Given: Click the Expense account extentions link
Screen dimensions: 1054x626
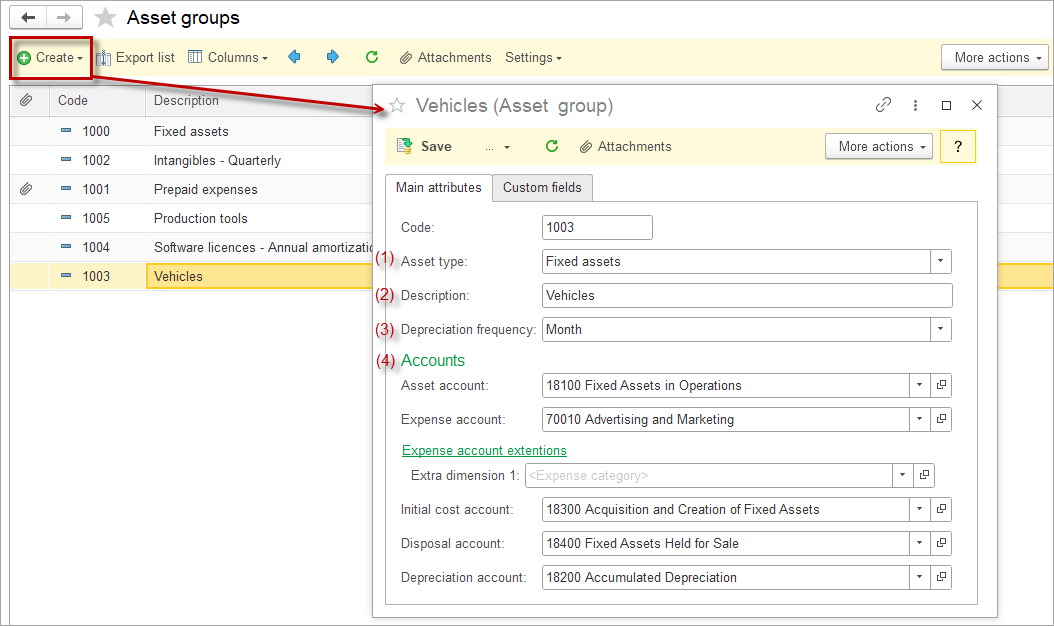Looking at the screenshot, I should point(484,451).
